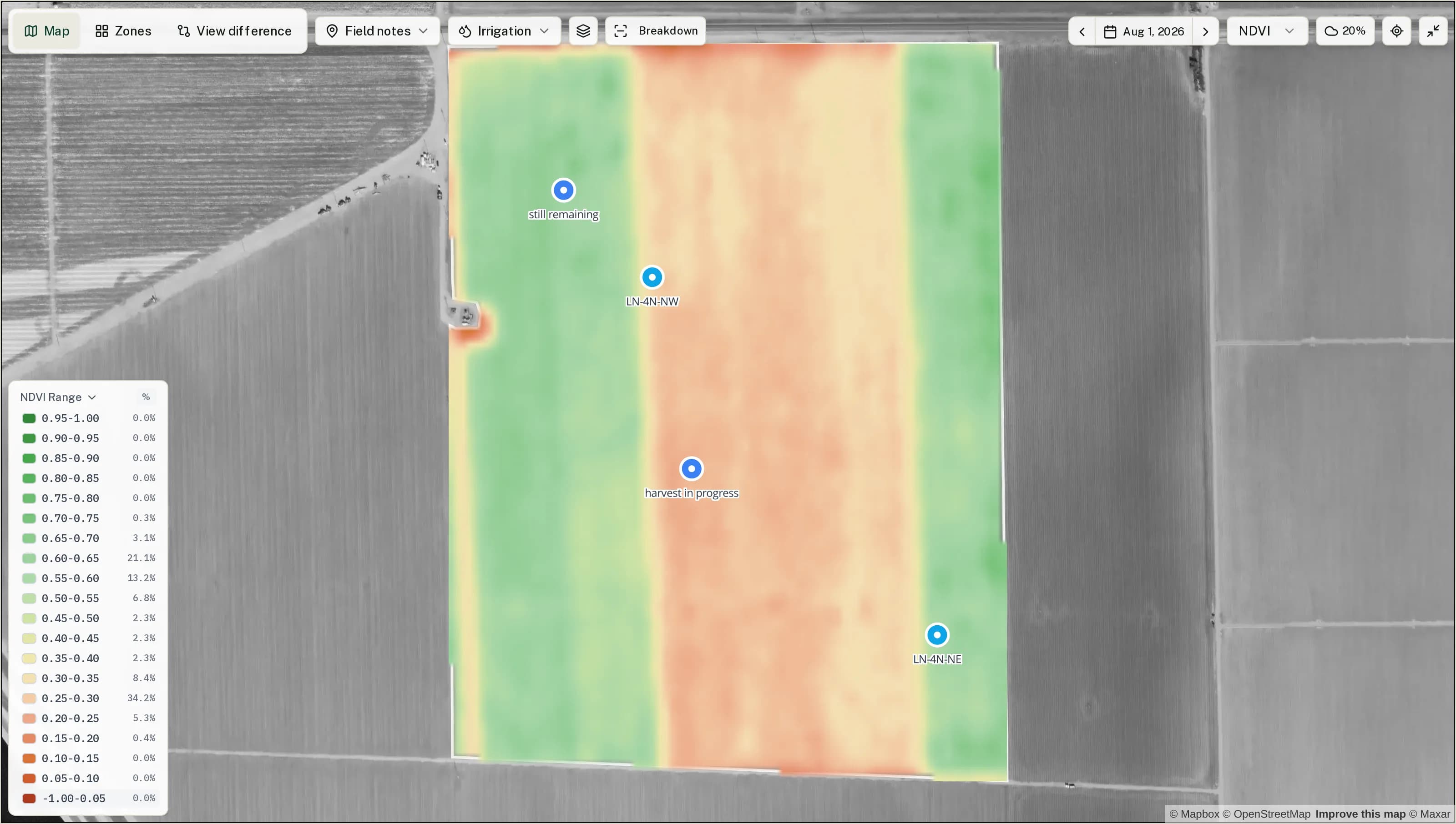Viewport: 1456px width, 824px height.
Task: Click the "harvest in progress" note pin
Action: 691,468
